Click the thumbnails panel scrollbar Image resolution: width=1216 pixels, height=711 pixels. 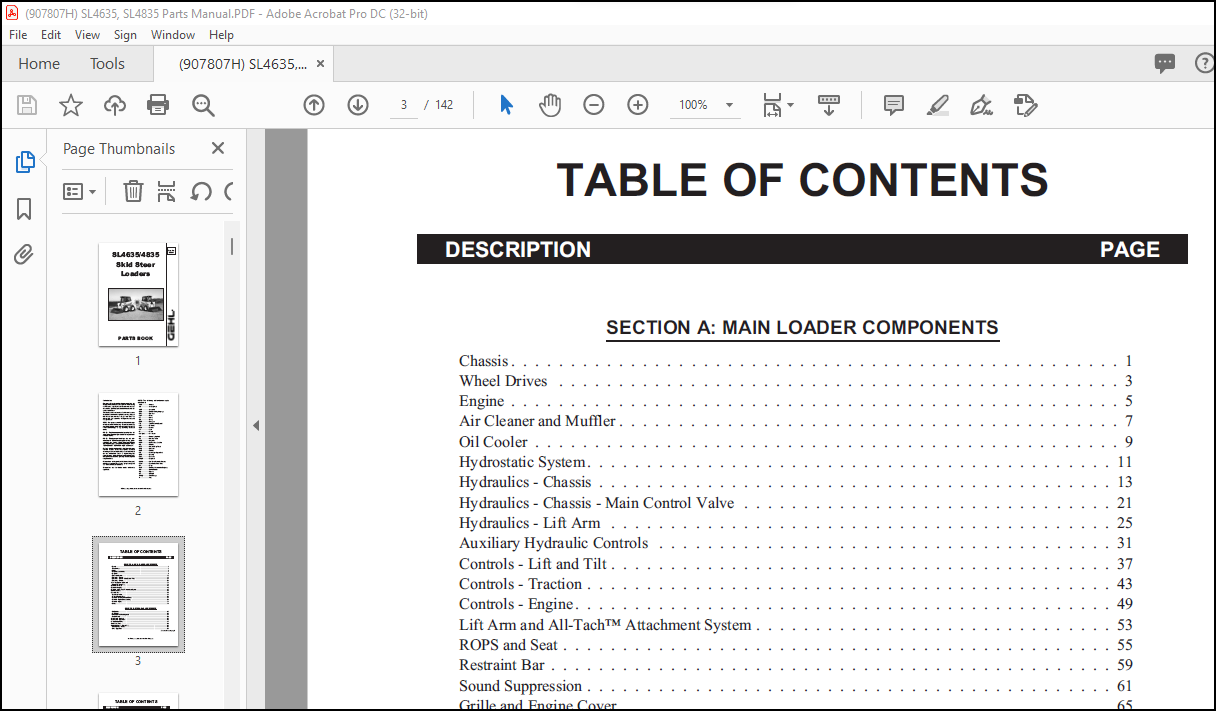point(232,246)
